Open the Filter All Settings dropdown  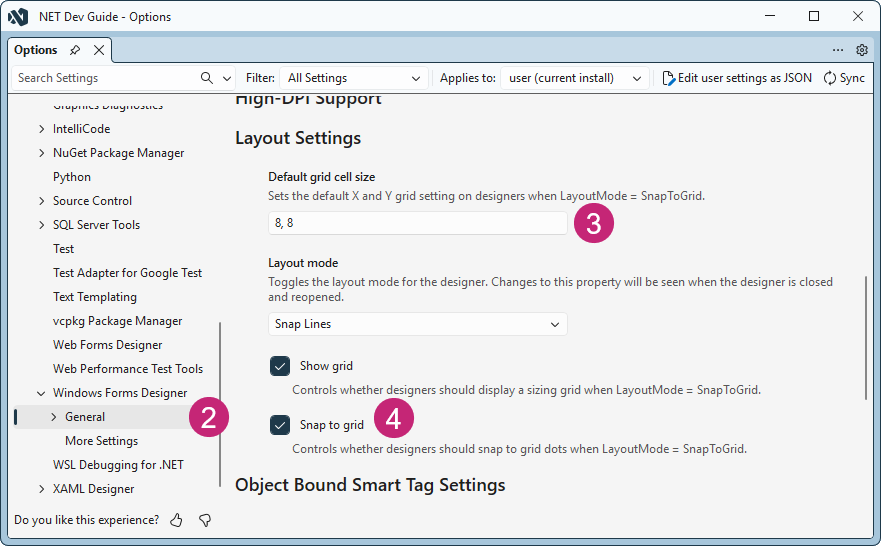pos(354,78)
